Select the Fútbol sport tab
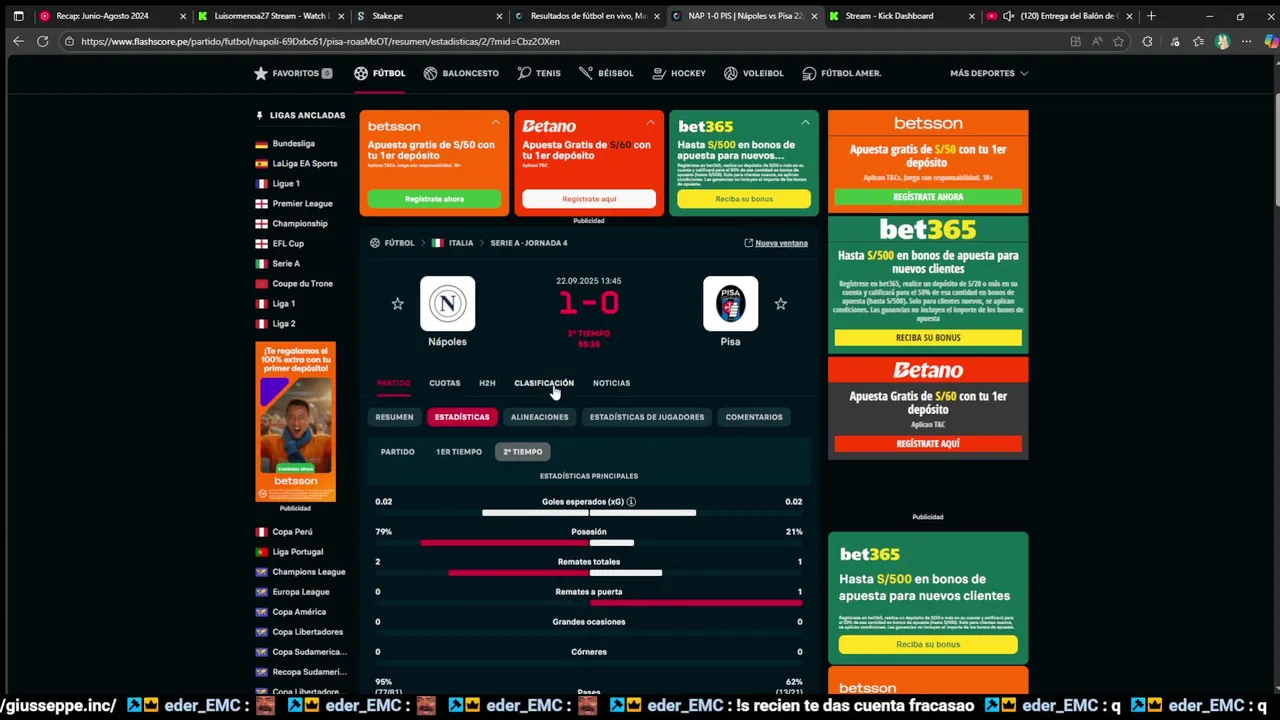The height and width of the screenshot is (720, 1280). [379, 73]
